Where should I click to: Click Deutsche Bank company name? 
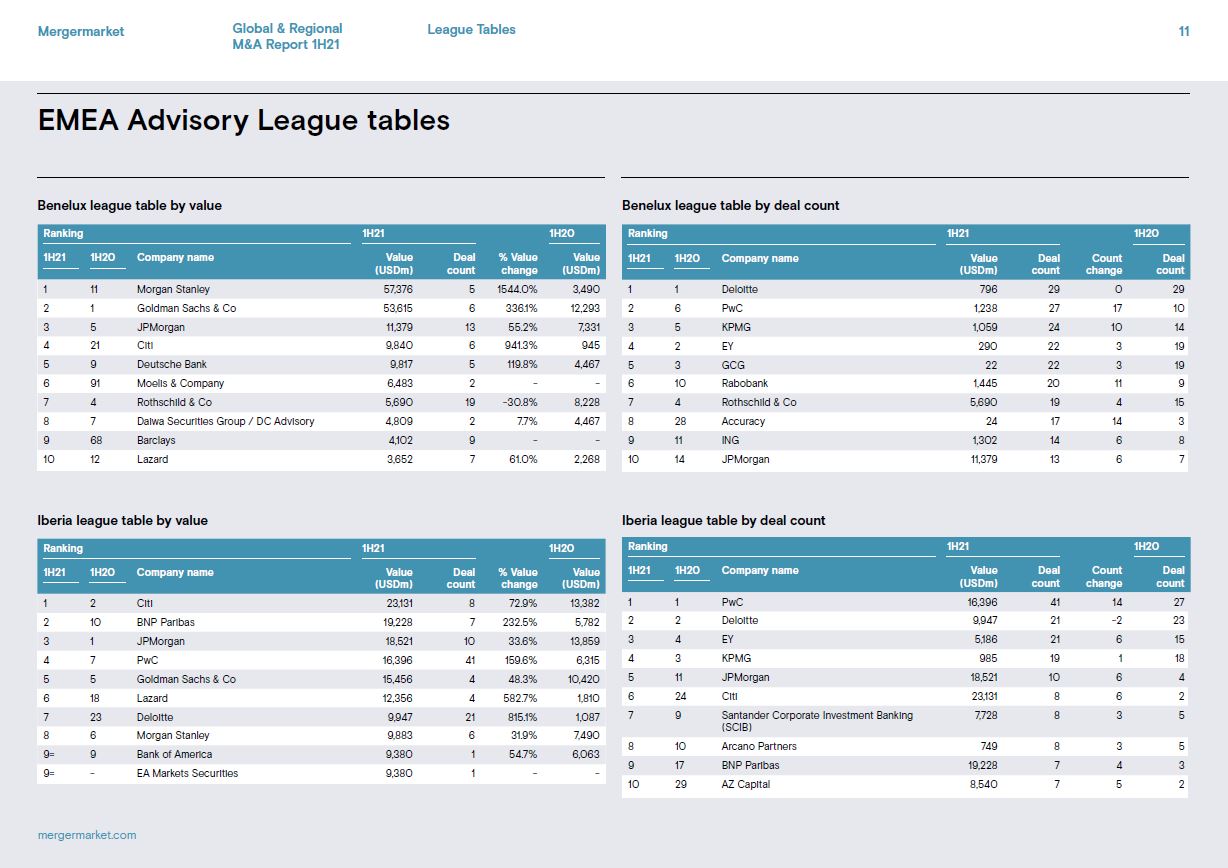point(172,364)
